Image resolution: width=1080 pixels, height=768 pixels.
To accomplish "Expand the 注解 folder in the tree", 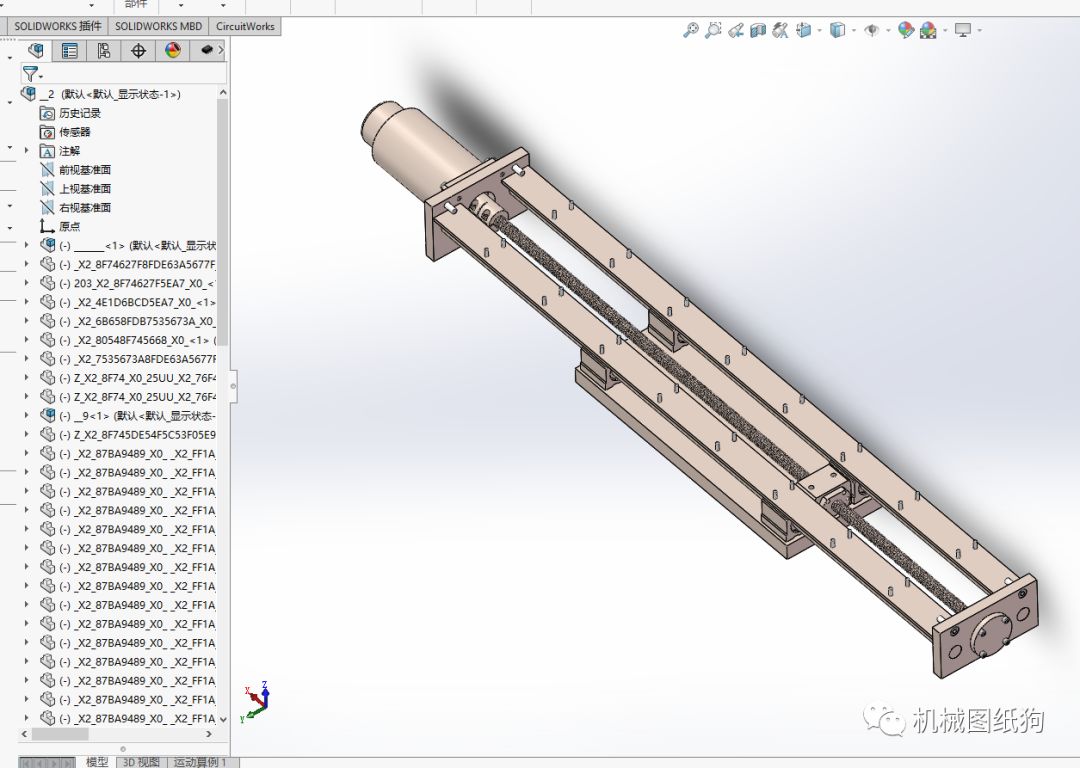I will tap(27, 151).
